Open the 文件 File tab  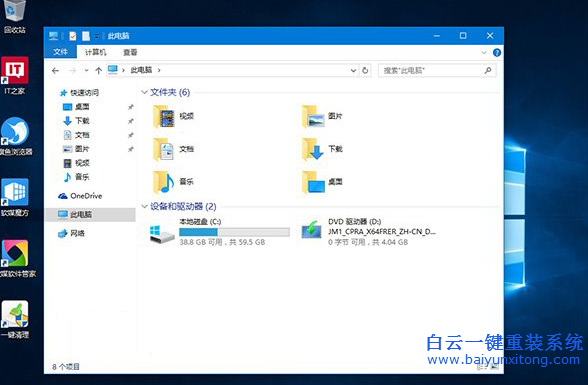tap(60, 52)
